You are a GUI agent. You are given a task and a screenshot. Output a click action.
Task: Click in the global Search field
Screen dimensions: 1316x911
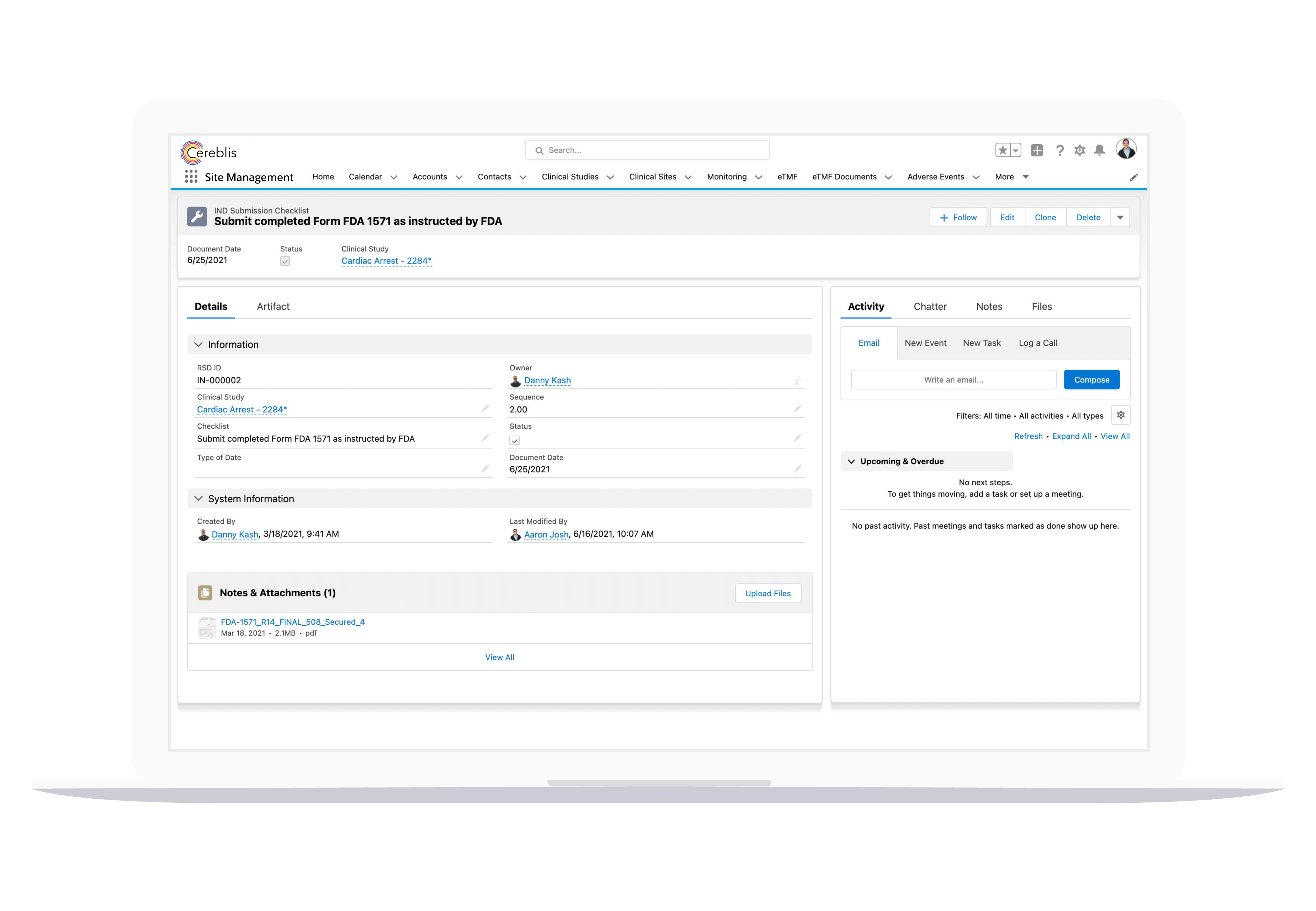[647, 150]
